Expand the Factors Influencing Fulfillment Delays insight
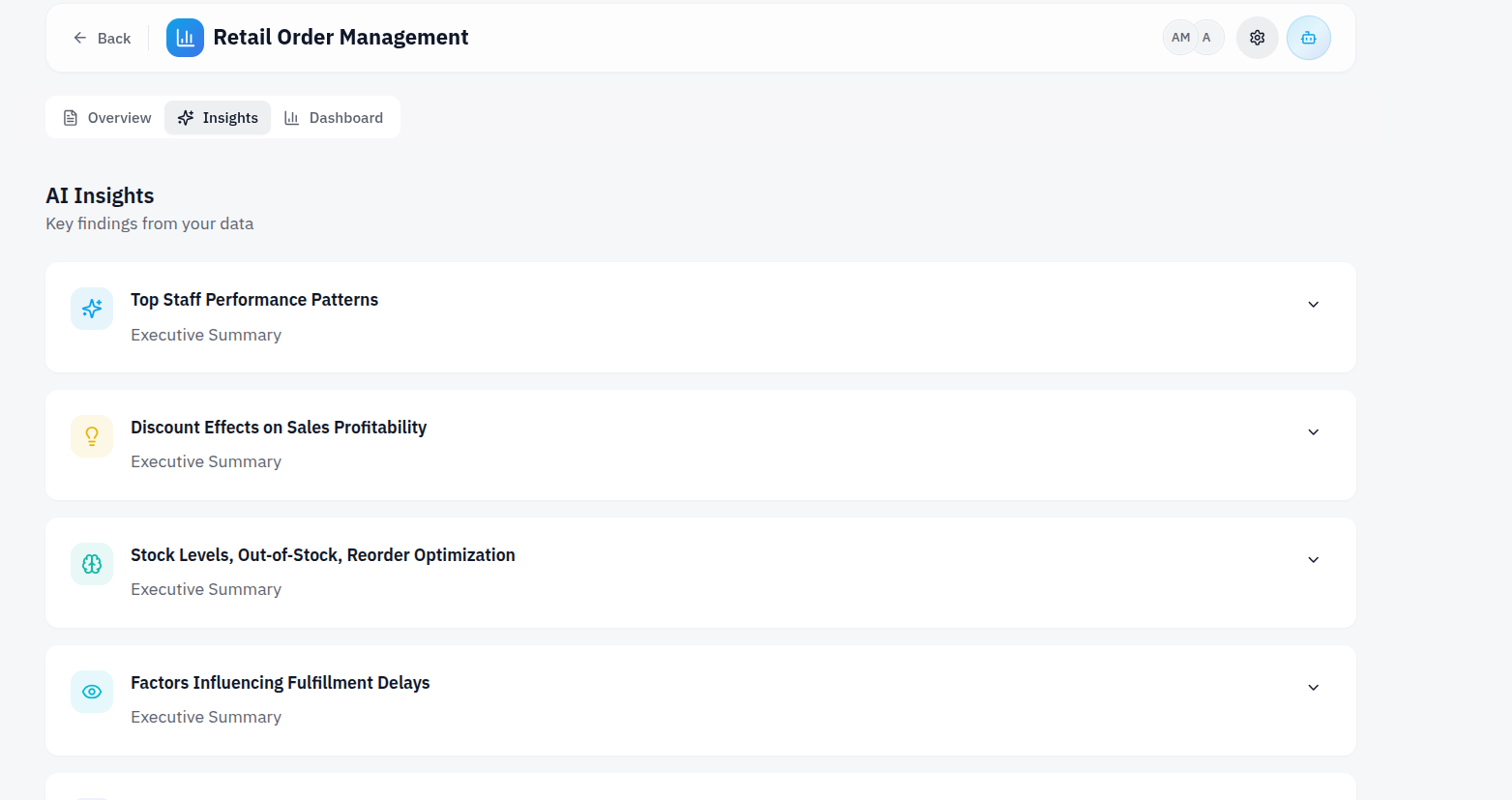The width and height of the screenshot is (1512, 800). tap(1313, 687)
